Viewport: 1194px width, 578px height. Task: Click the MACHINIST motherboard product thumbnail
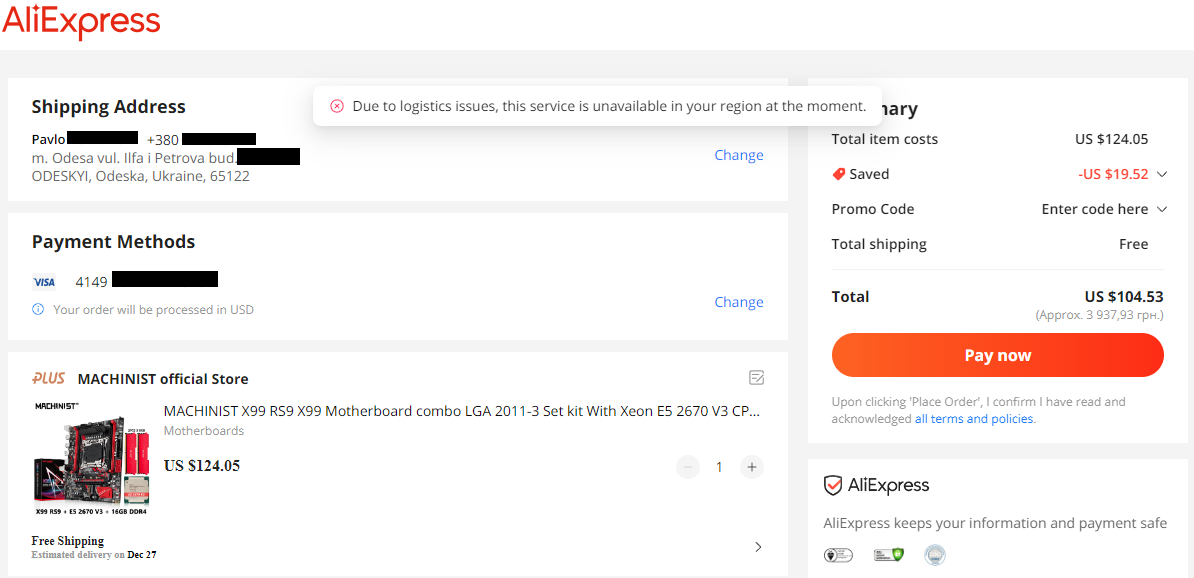(91, 459)
